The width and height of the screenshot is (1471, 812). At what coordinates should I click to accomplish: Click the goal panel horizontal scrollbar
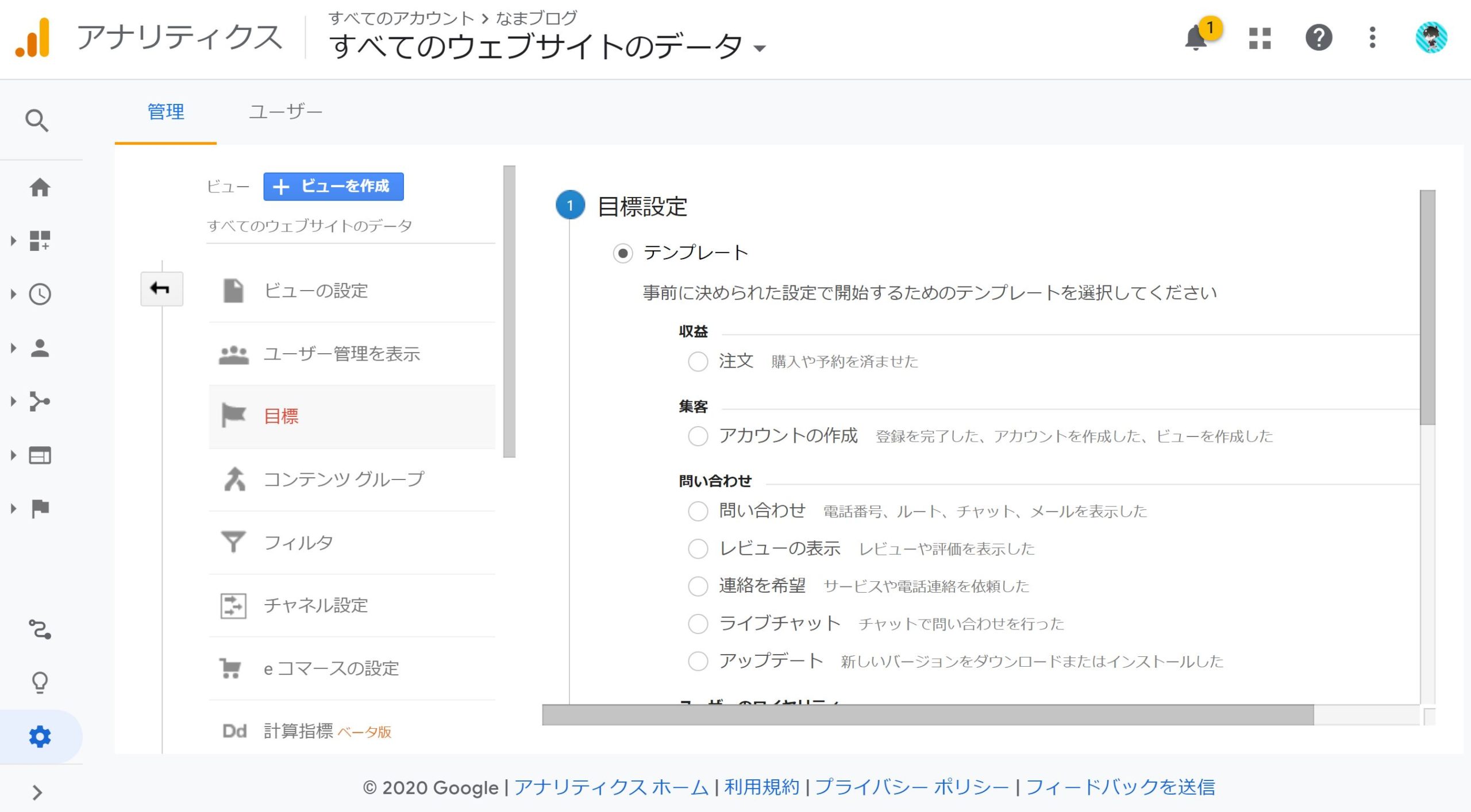point(928,715)
